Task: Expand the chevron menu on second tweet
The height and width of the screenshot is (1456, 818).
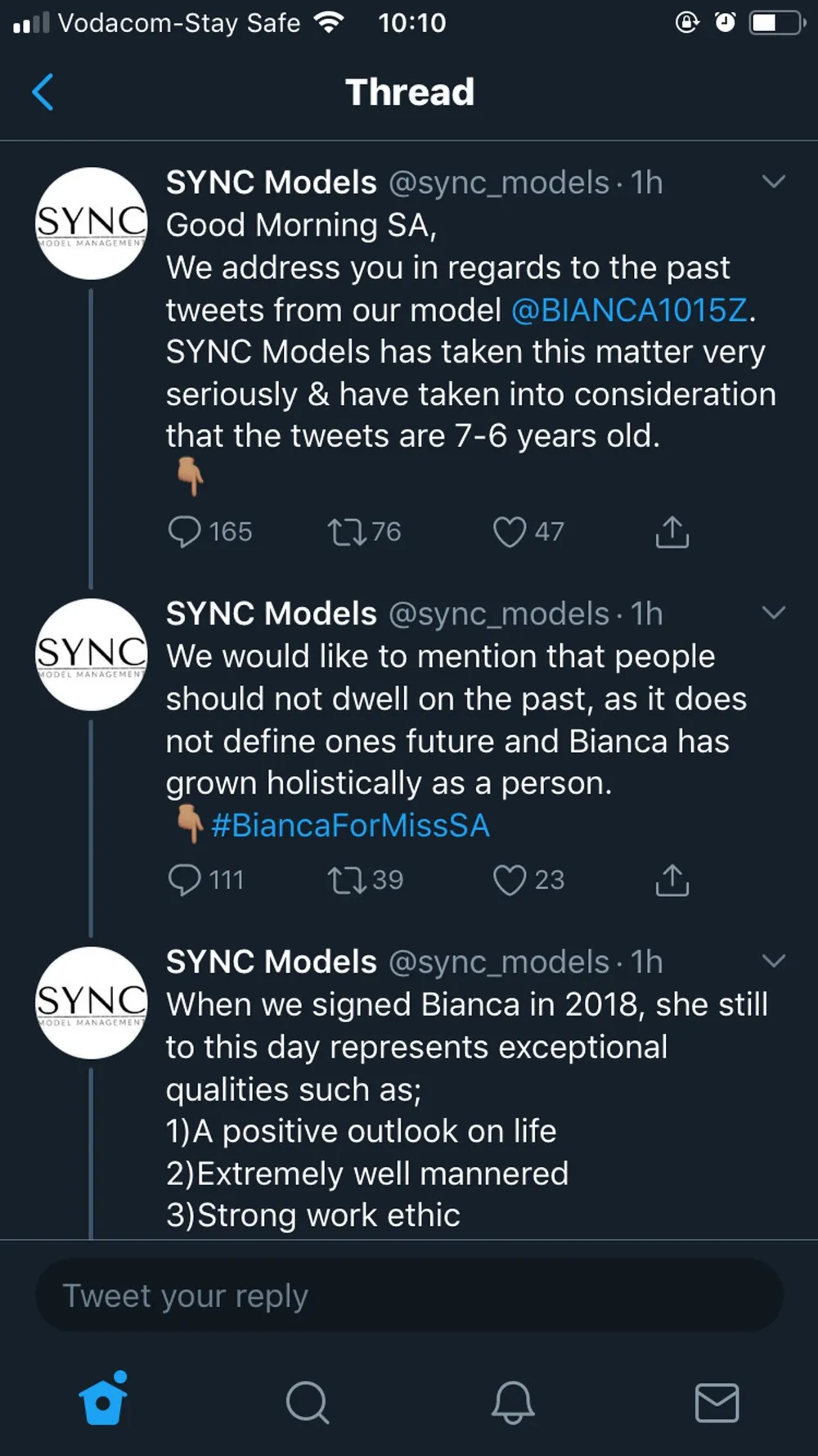Action: pyautogui.click(x=774, y=612)
